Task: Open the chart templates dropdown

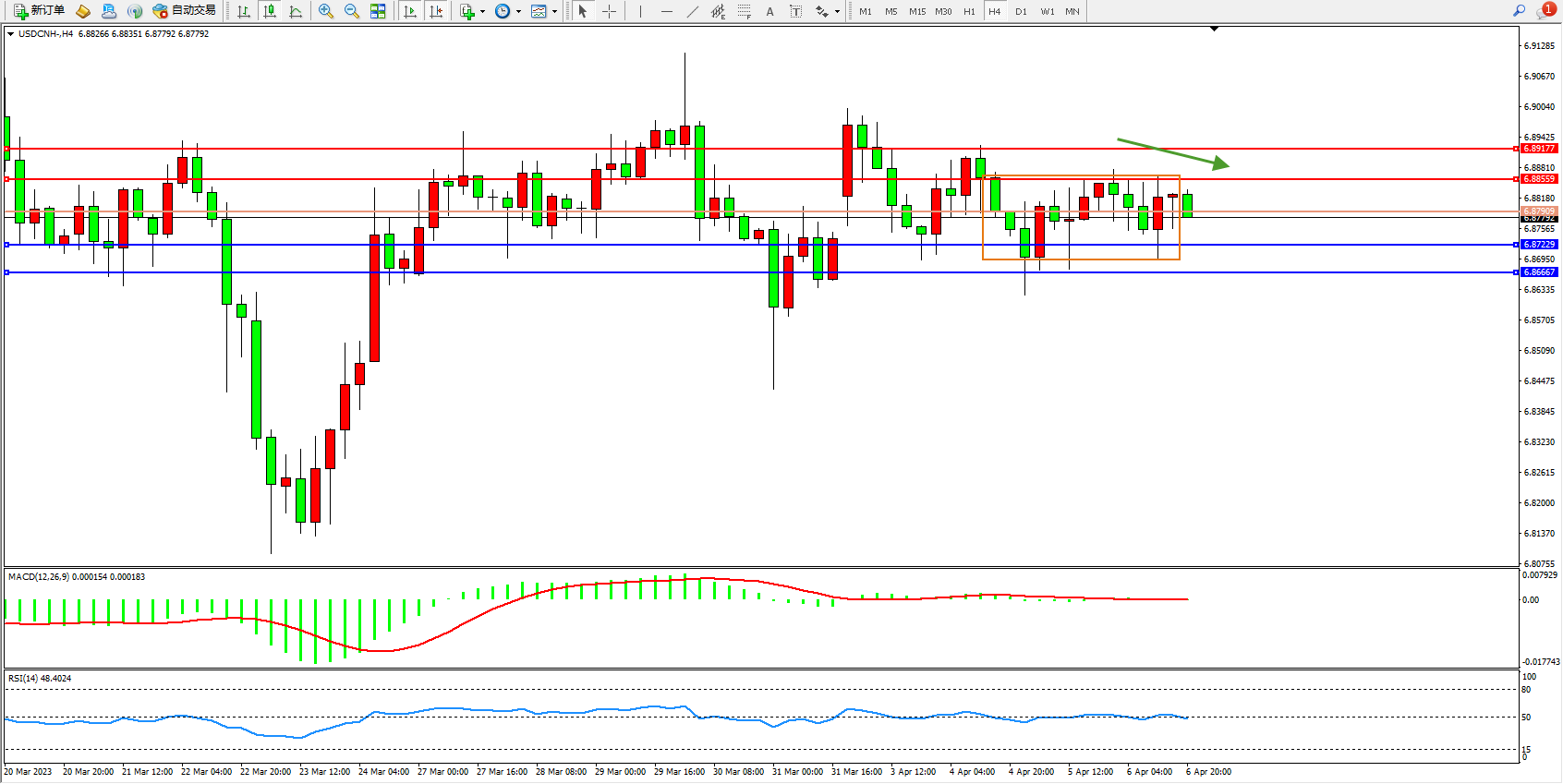Action: point(554,12)
